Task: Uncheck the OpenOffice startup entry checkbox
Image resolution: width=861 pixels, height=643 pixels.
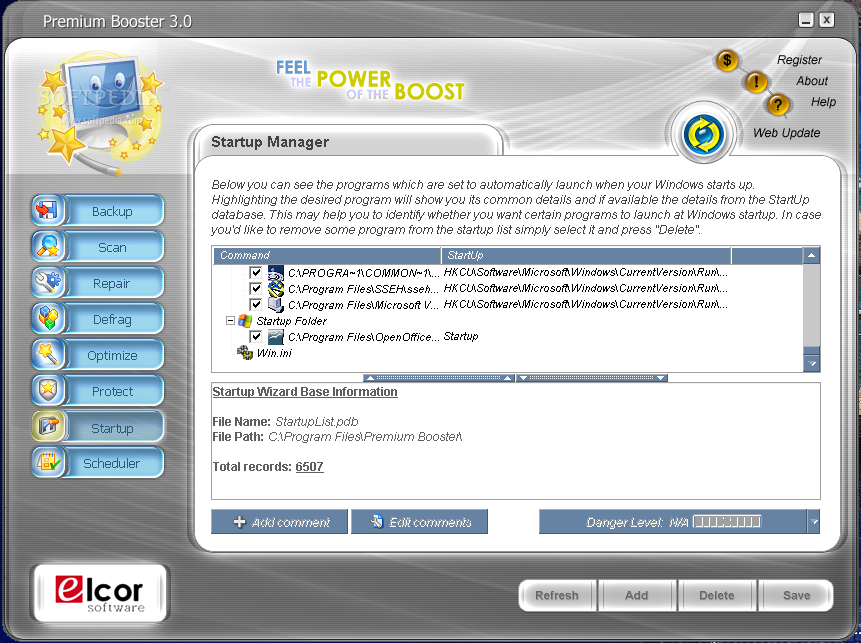Action: tap(255, 337)
